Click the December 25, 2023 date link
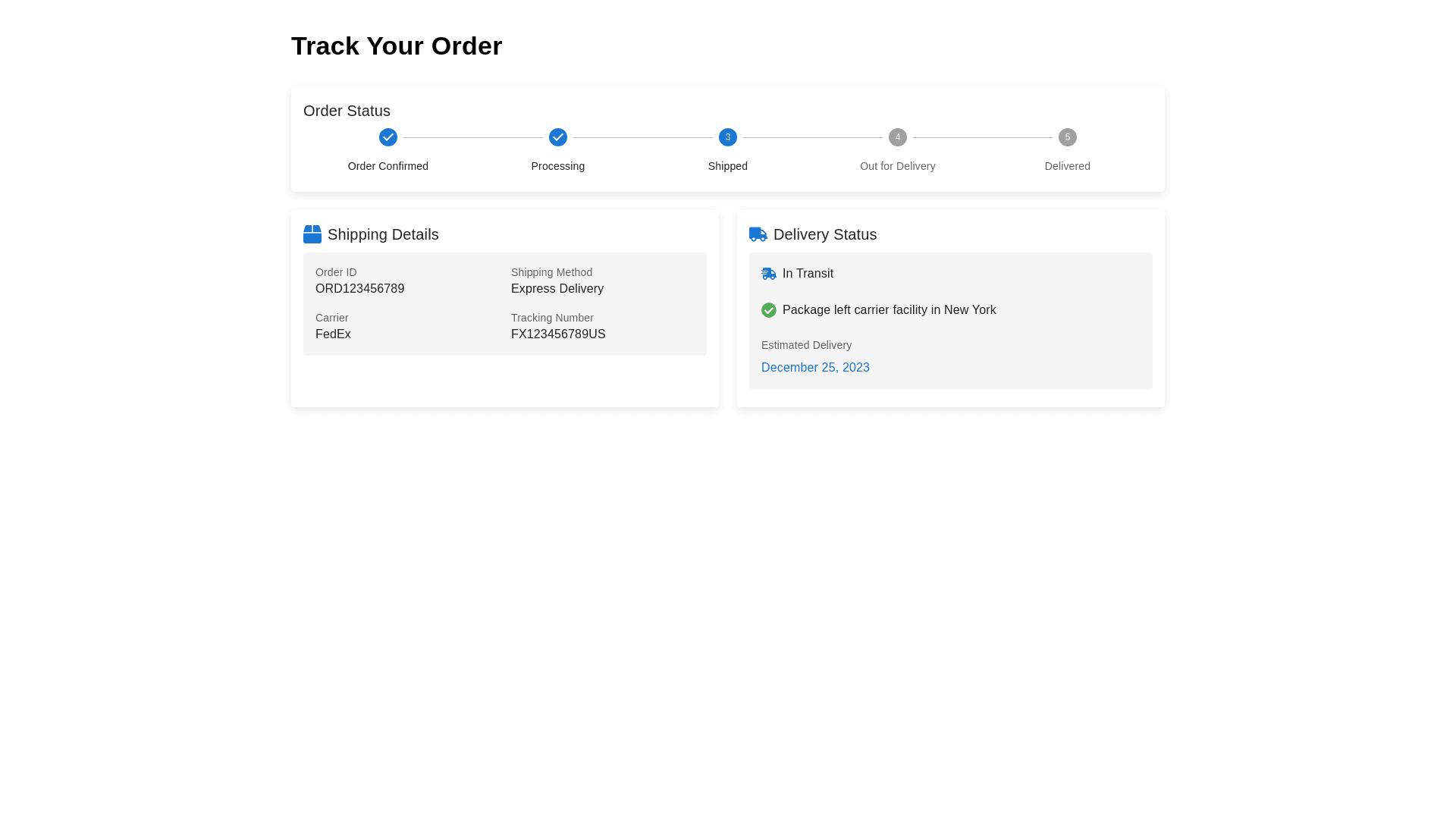 point(815,368)
